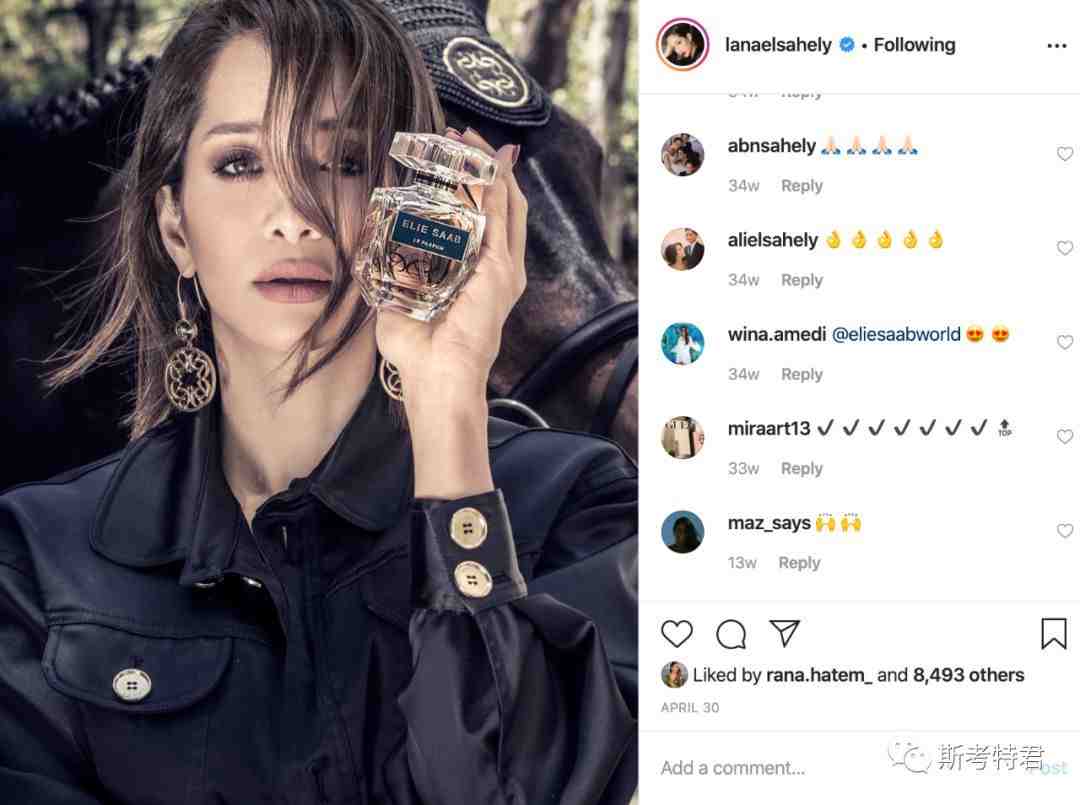
Task: Open the three-dot more options menu
Action: coord(1057,45)
